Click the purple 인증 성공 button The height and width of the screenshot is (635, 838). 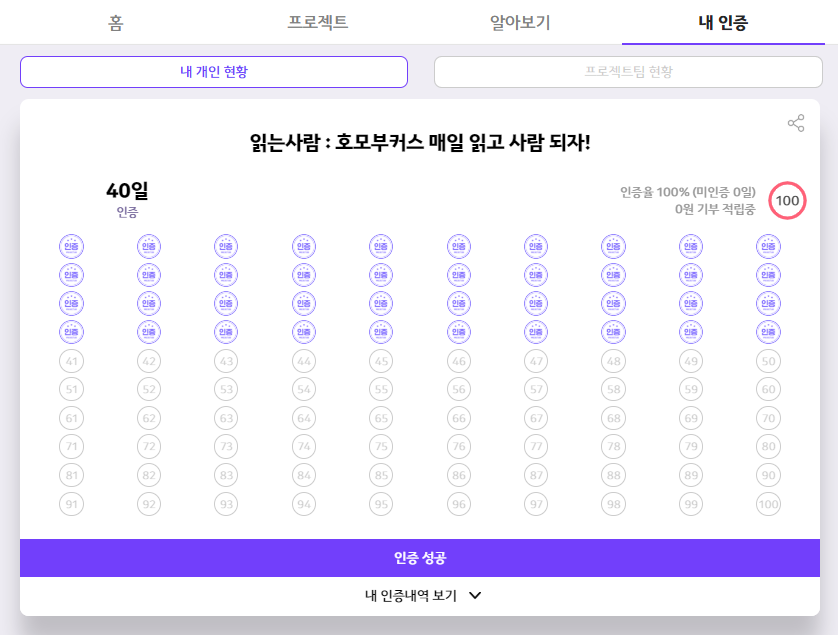(420, 558)
